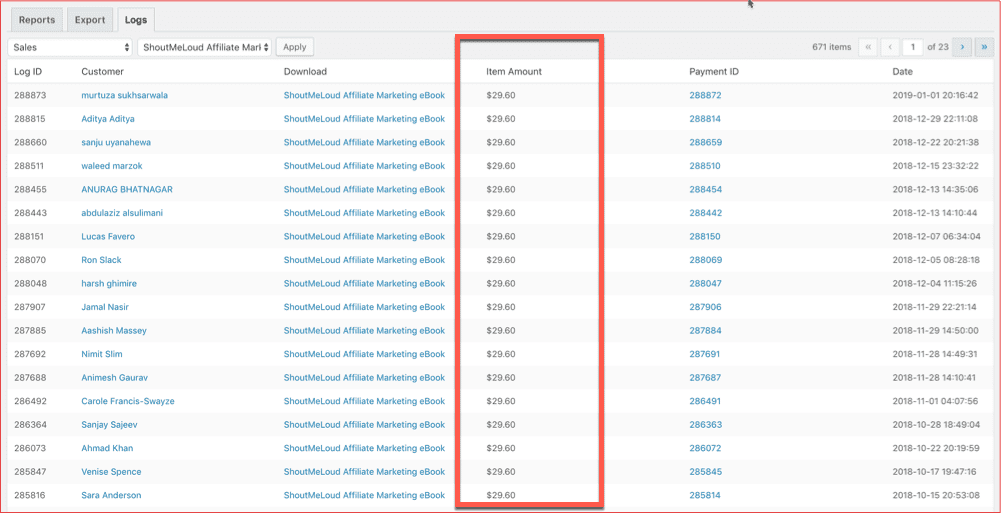This screenshot has width=1001, height=514.
Task: Go to the previous page arrow
Action: pos(888,47)
